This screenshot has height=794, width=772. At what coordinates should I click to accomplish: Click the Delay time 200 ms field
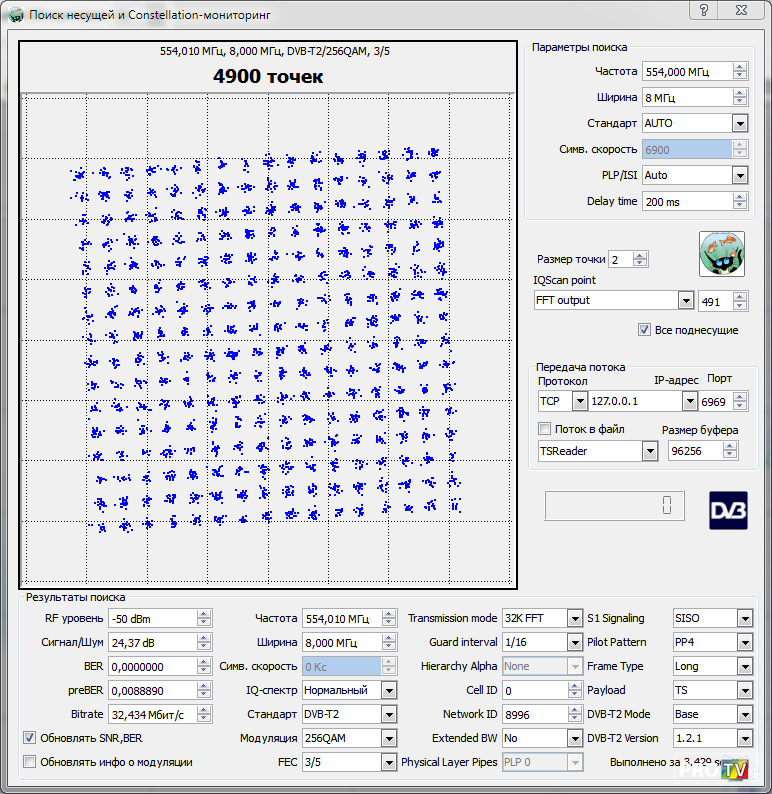(686, 201)
